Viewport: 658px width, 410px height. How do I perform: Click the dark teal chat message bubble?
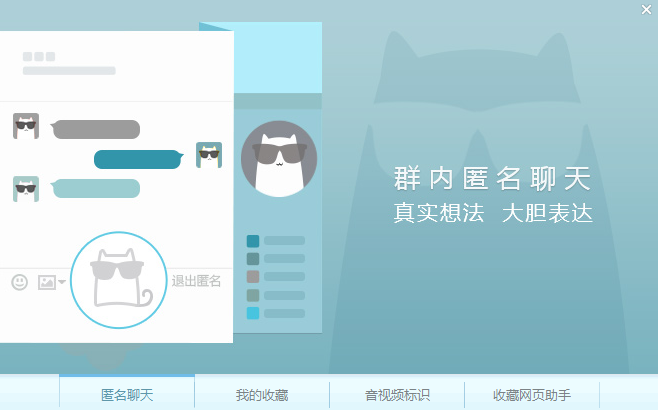coord(138,159)
